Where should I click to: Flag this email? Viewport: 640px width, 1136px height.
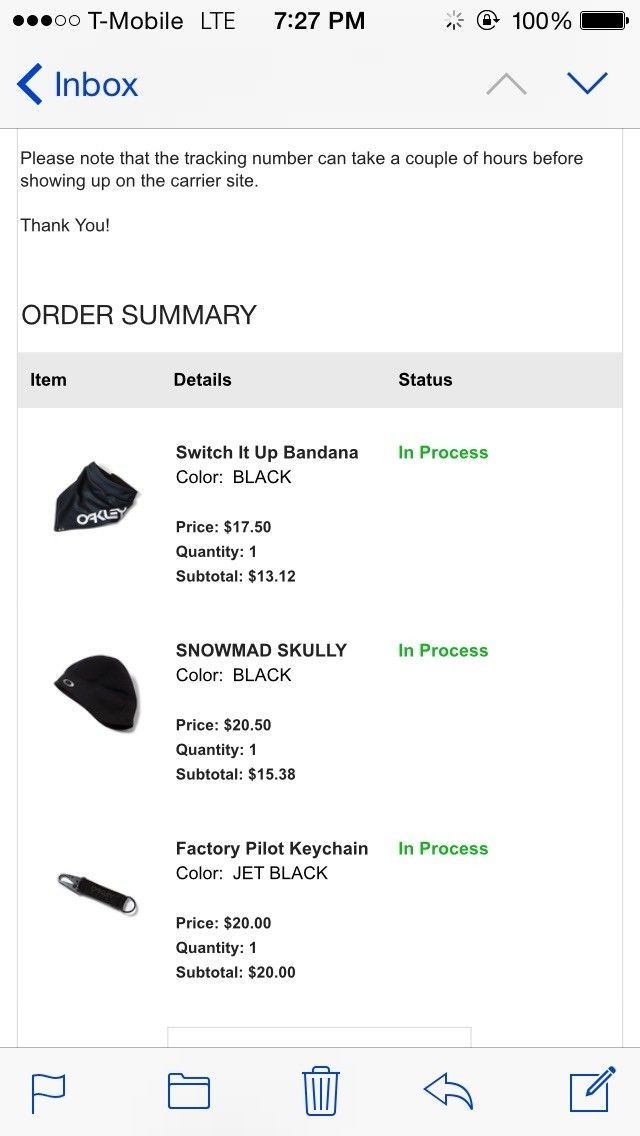[48, 1091]
